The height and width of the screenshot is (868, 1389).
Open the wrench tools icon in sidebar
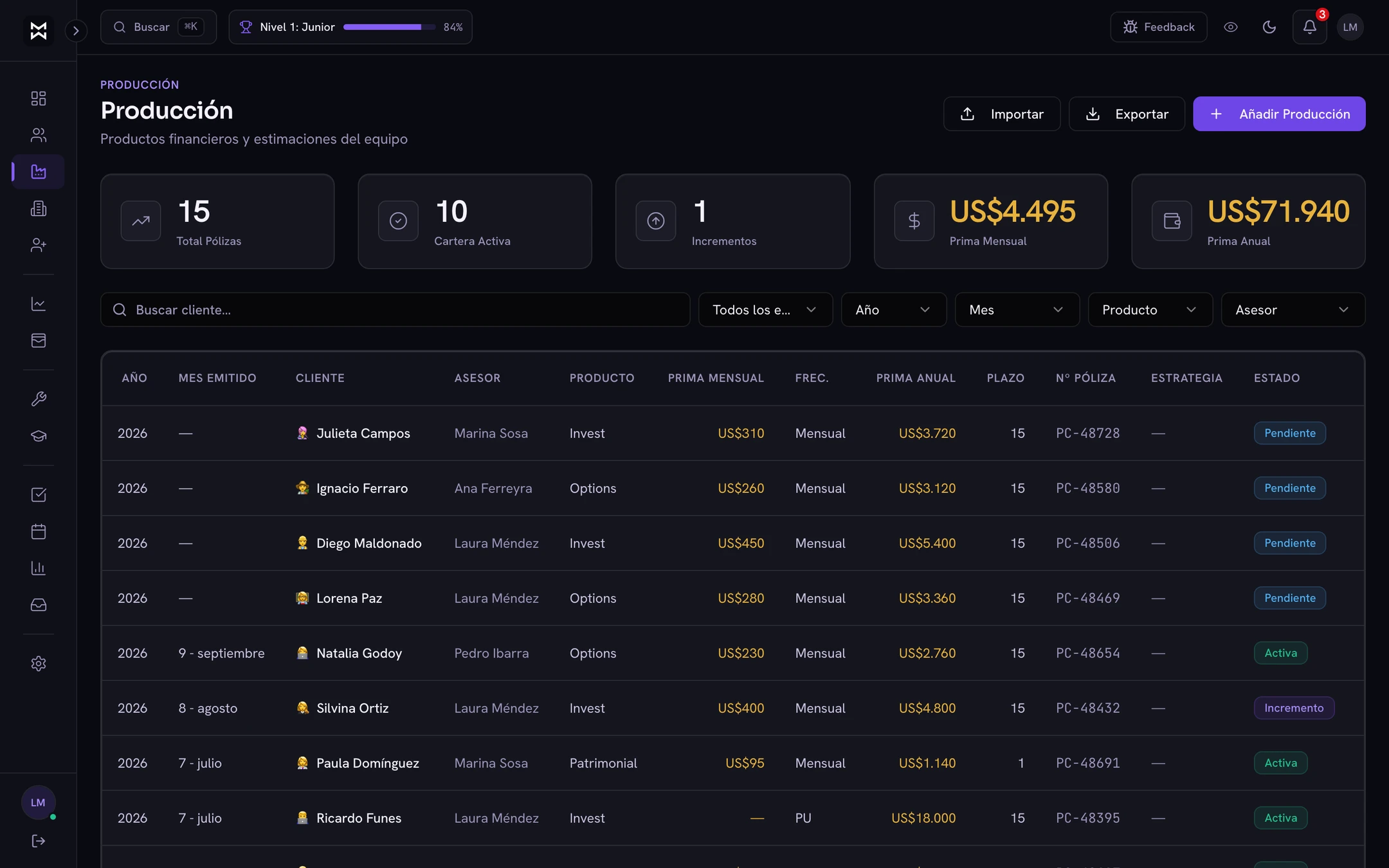point(39,399)
